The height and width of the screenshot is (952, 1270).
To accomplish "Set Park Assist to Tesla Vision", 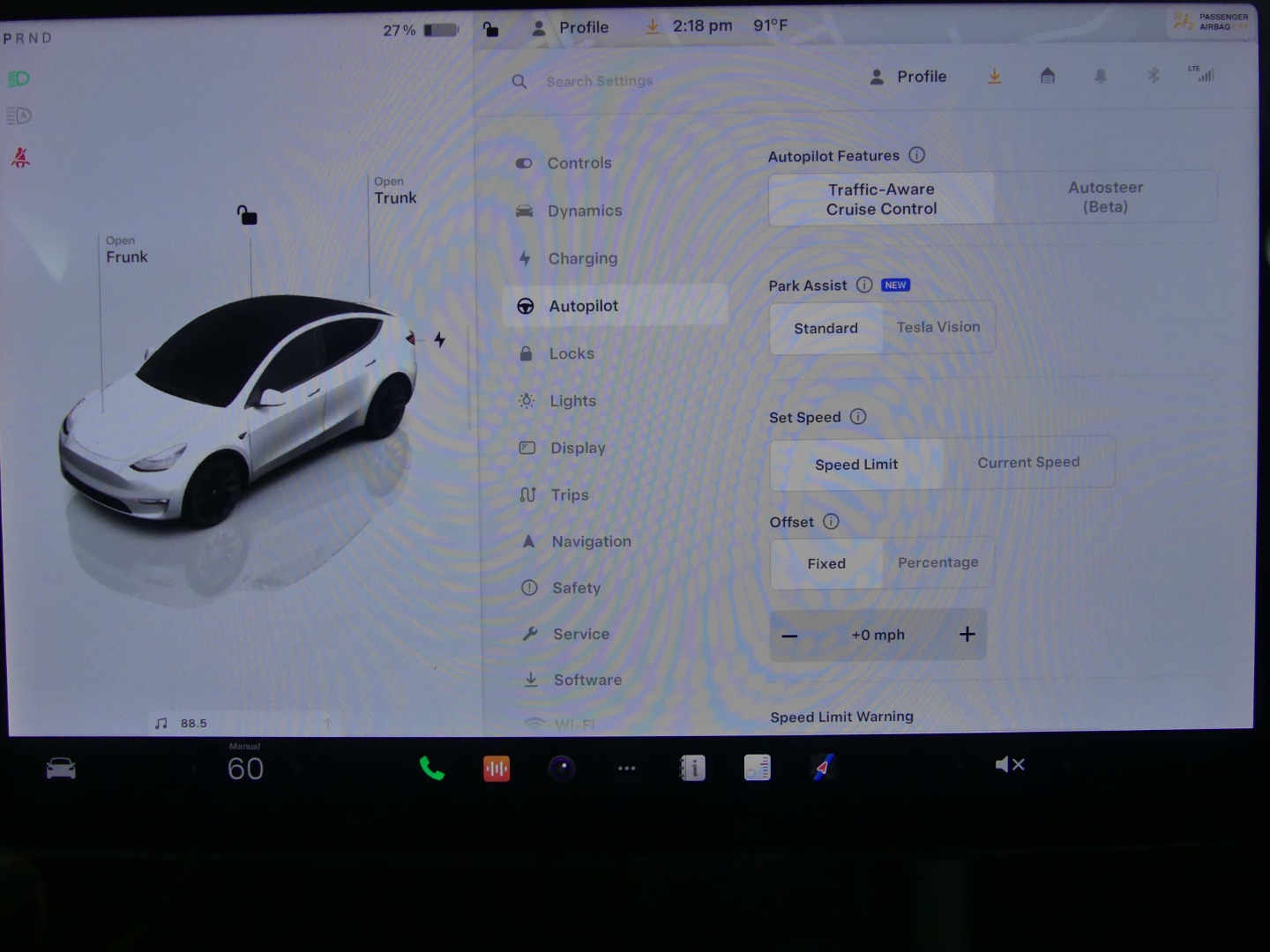I will coord(938,327).
